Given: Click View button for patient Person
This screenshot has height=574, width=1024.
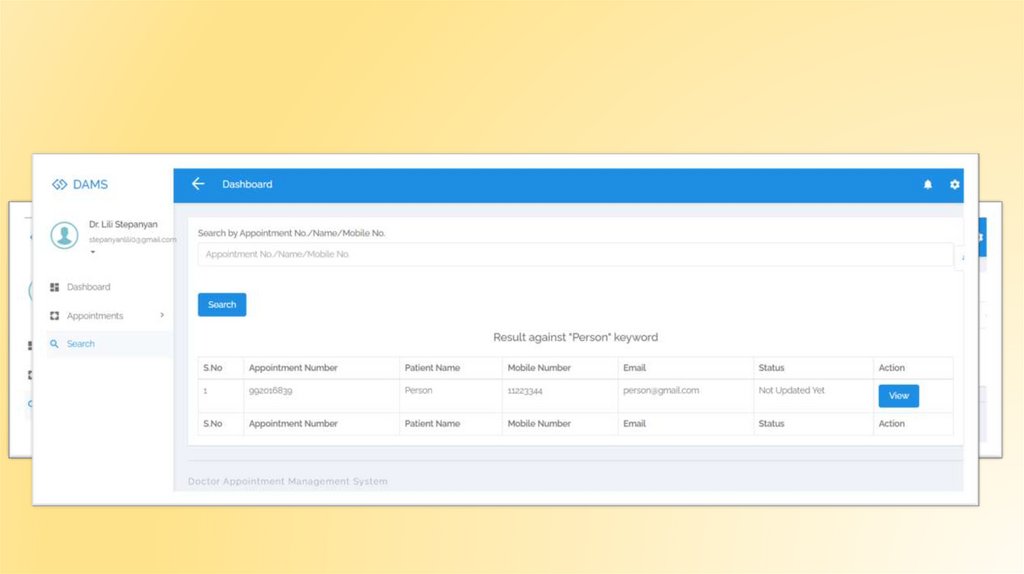Looking at the screenshot, I should [x=898, y=396].
